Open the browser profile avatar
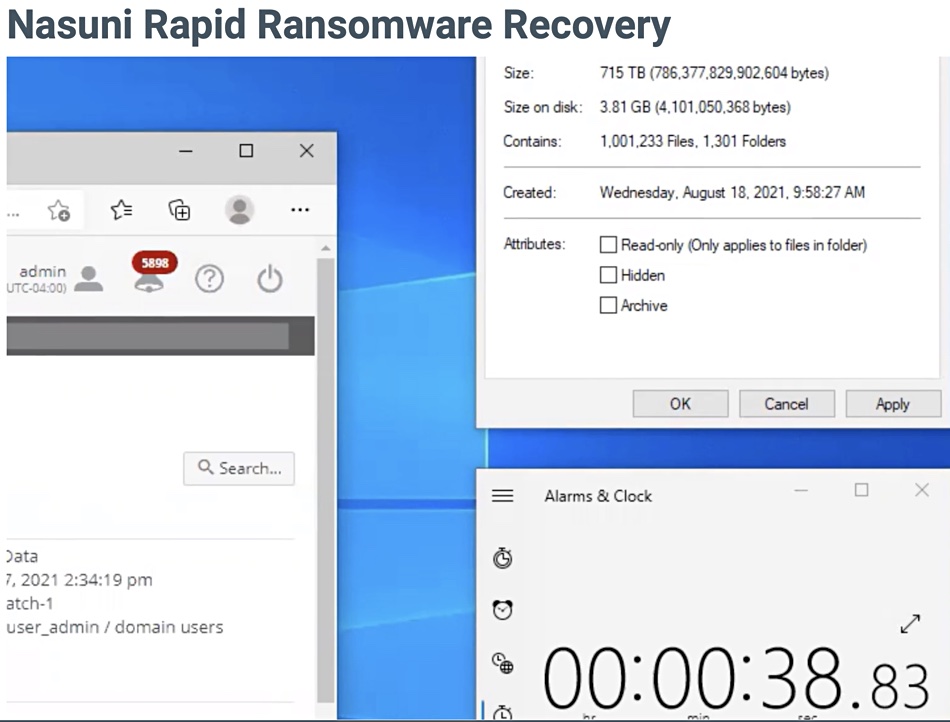This screenshot has width=950, height=722. coord(239,210)
